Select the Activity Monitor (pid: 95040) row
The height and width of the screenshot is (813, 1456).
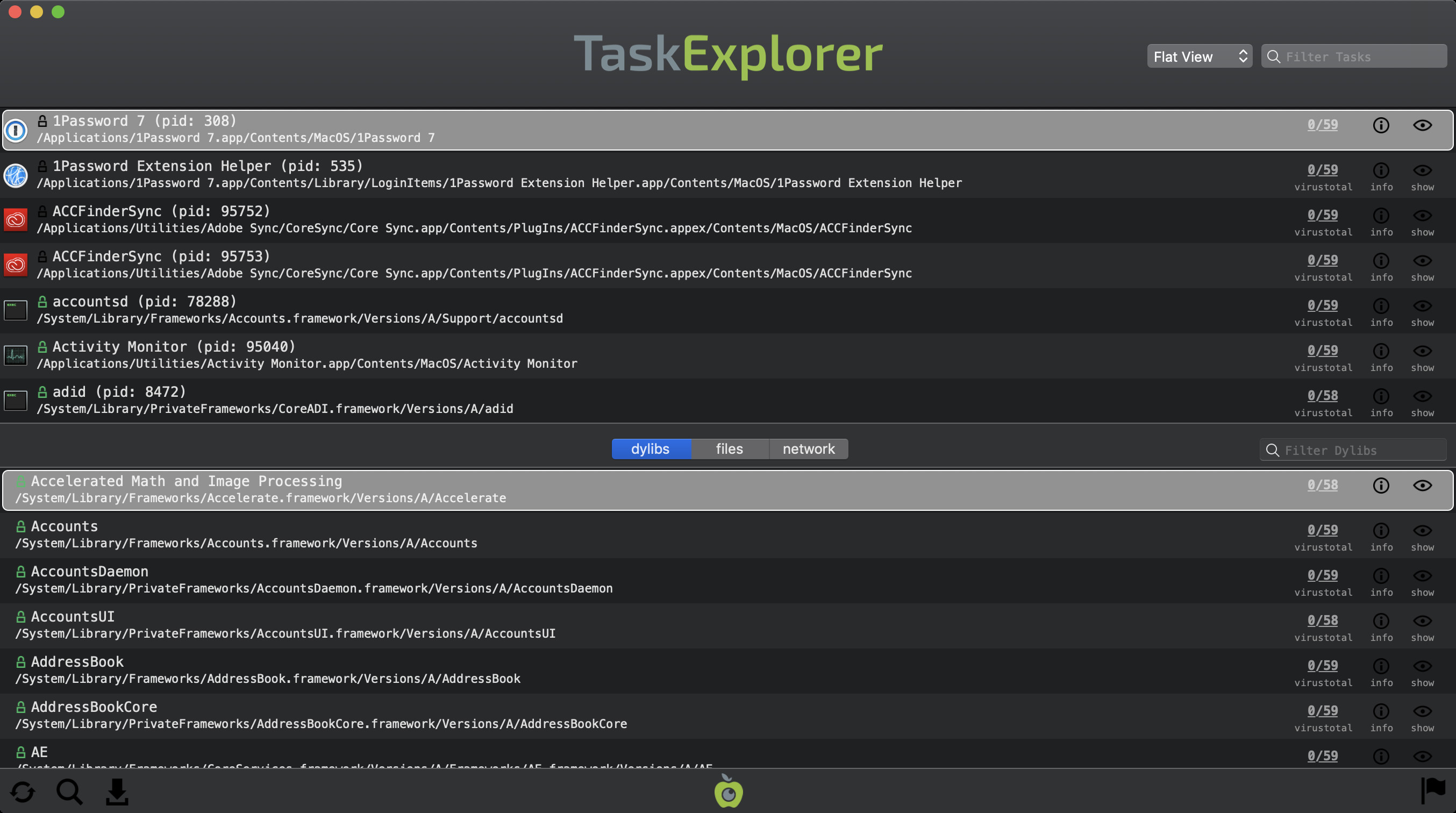coord(728,355)
